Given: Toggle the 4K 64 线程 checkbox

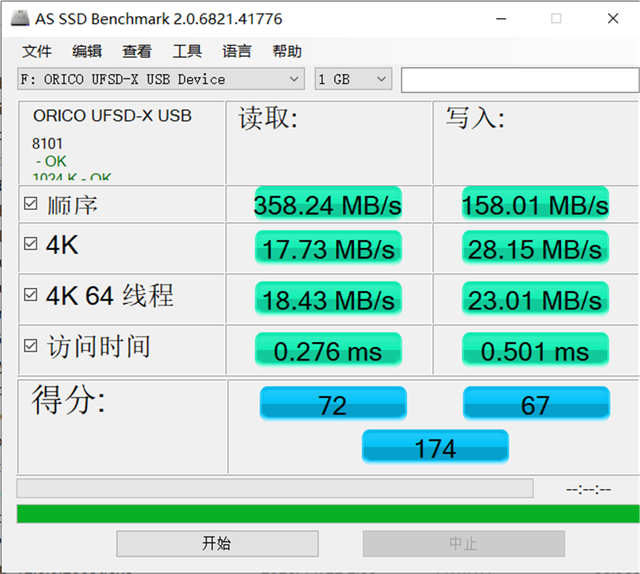Looking at the screenshot, I should (x=31, y=294).
